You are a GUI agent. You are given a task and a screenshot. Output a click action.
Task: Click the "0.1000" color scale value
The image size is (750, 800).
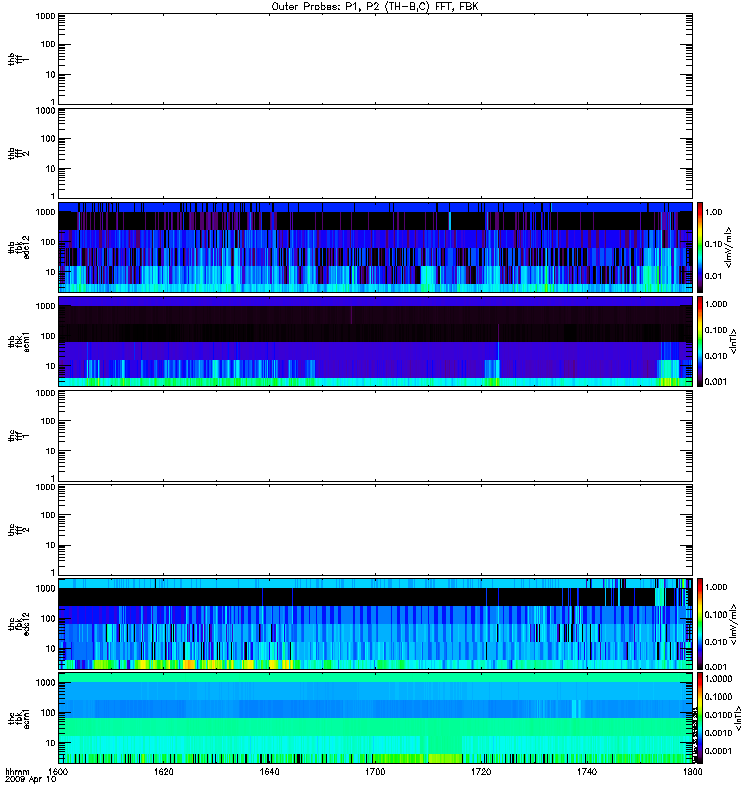click(x=718, y=696)
